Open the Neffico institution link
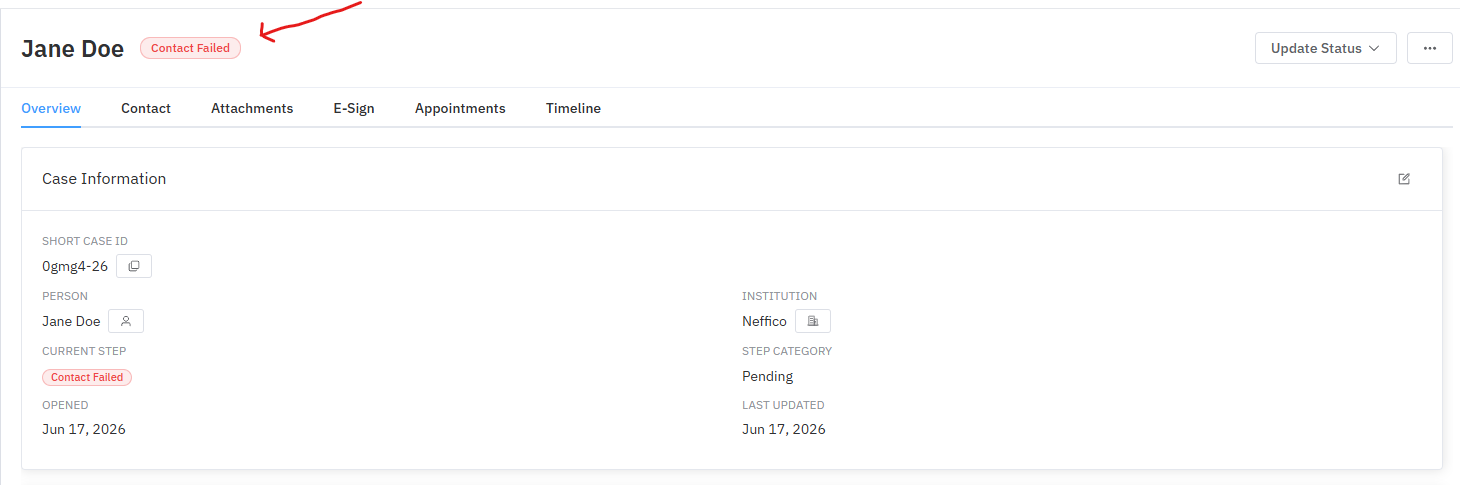Viewport: 1460px width, 485px height. pos(764,321)
